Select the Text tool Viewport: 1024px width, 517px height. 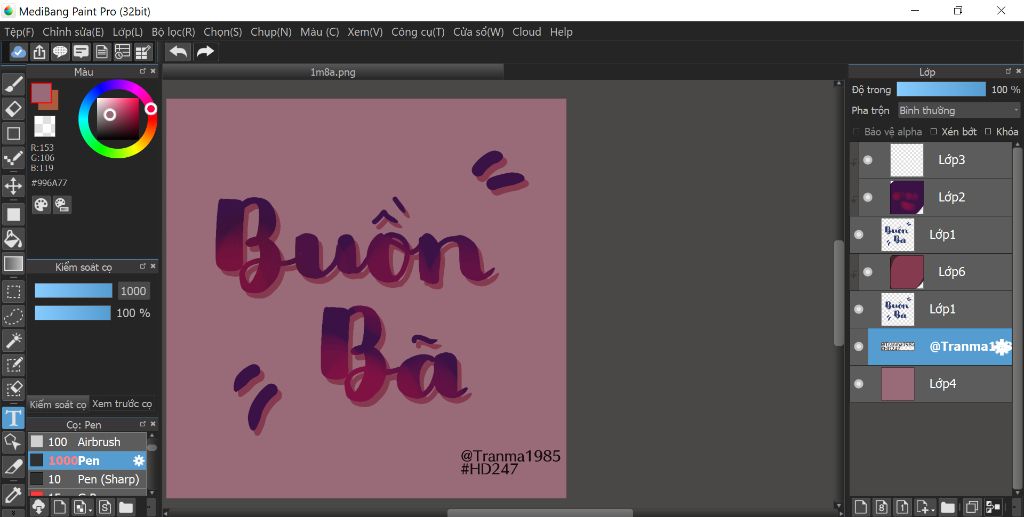(13, 418)
